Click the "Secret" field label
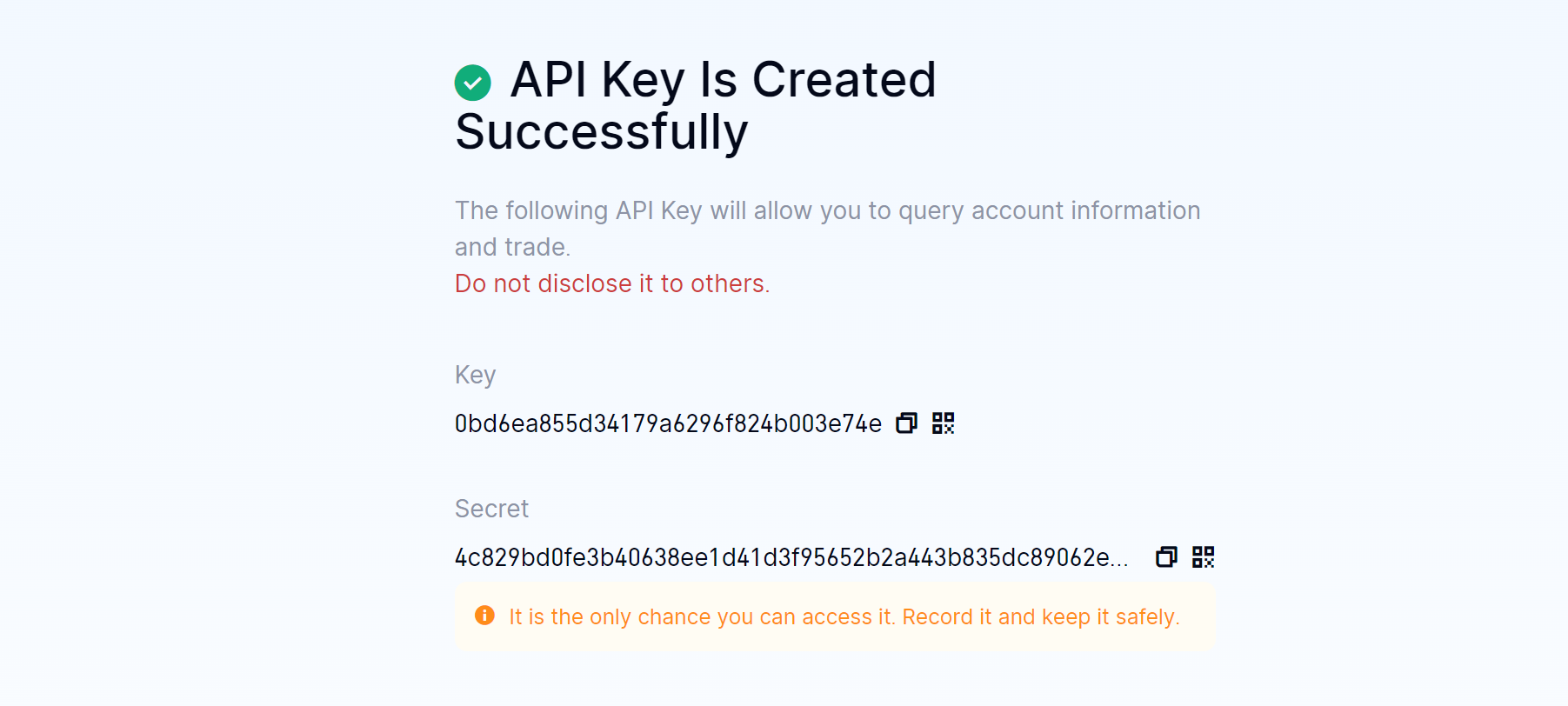This screenshot has height=706, width=1568. click(x=491, y=509)
